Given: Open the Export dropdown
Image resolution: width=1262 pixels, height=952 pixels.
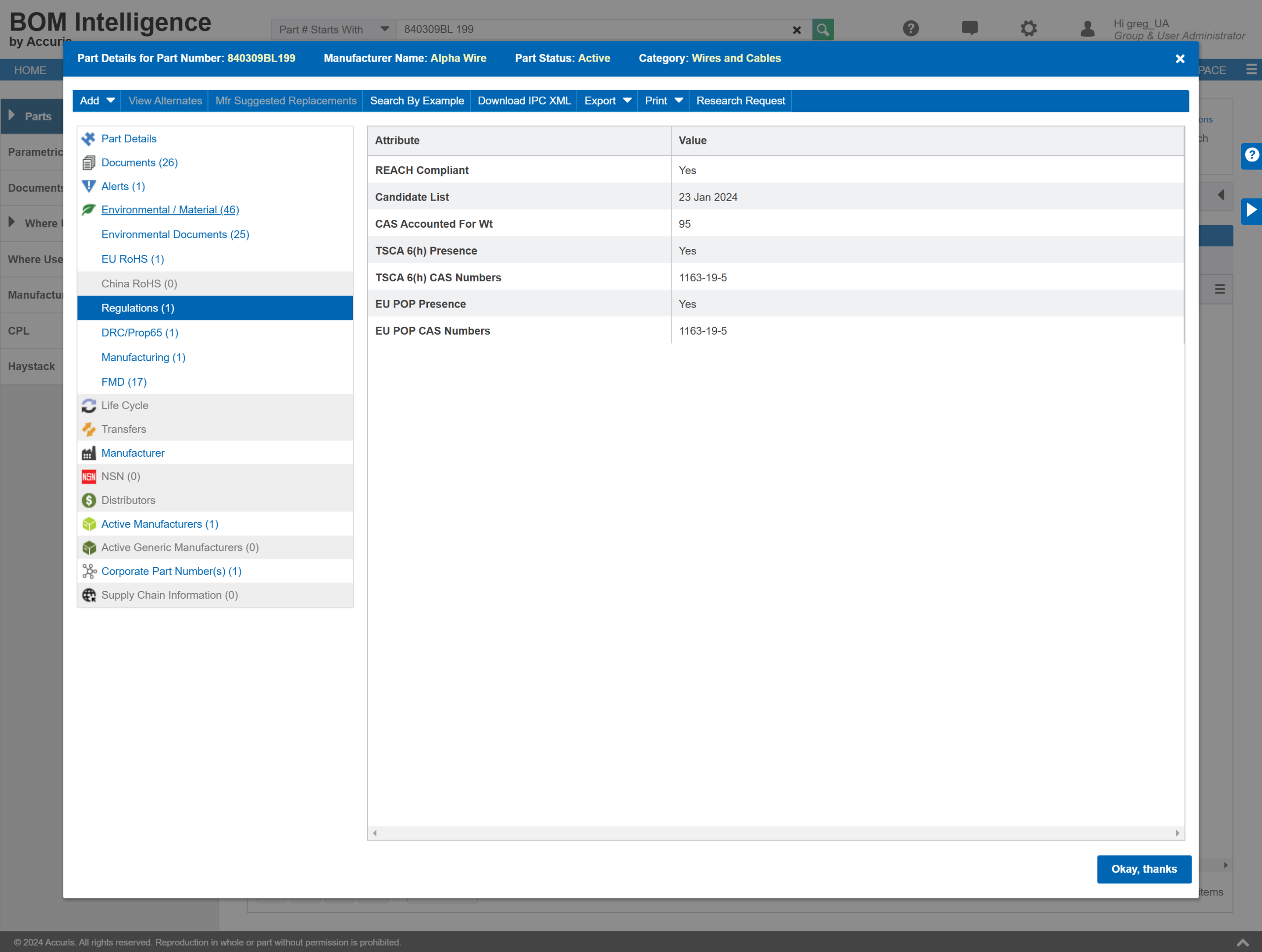Looking at the screenshot, I should pos(608,101).
